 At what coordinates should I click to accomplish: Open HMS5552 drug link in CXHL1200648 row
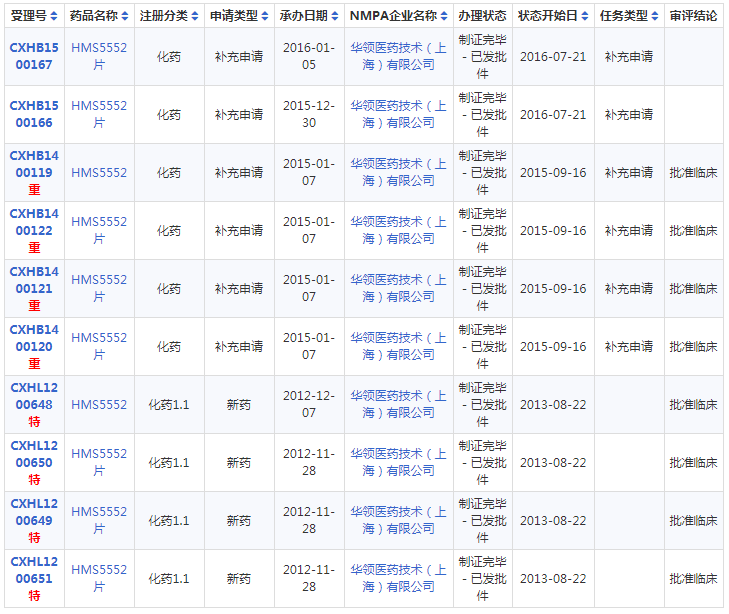[99, 405]
